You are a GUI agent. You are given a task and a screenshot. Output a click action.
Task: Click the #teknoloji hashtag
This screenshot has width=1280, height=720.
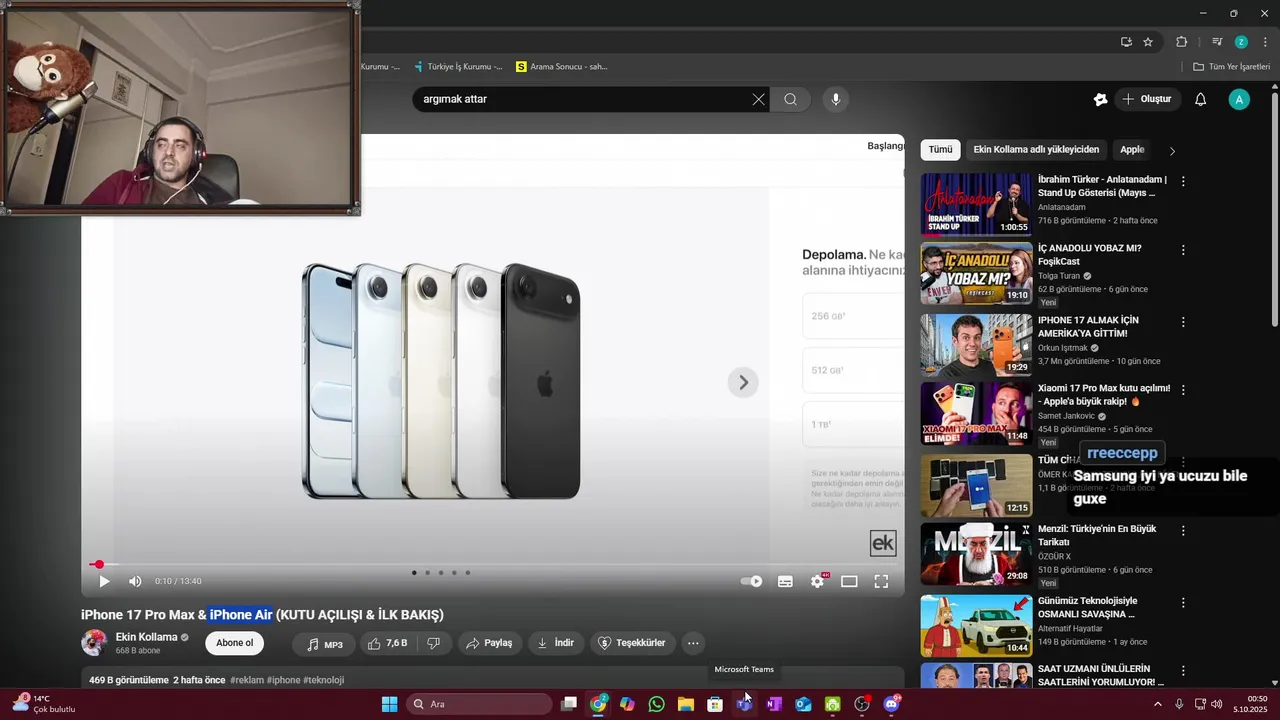click(x=323, y=680)
